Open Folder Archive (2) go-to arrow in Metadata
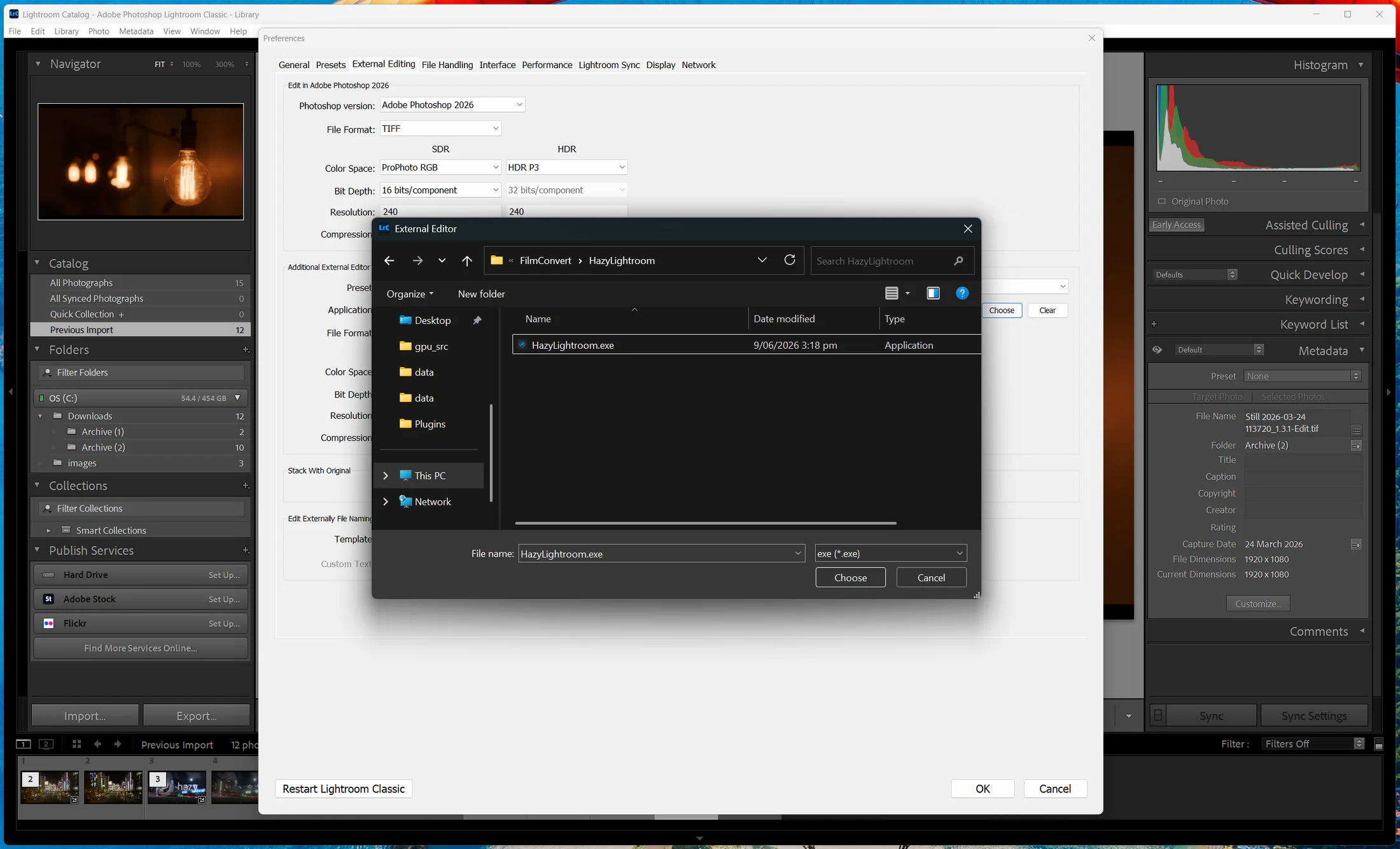Viewport: 1400px width, 849px height. click(x=1356, y=446)
